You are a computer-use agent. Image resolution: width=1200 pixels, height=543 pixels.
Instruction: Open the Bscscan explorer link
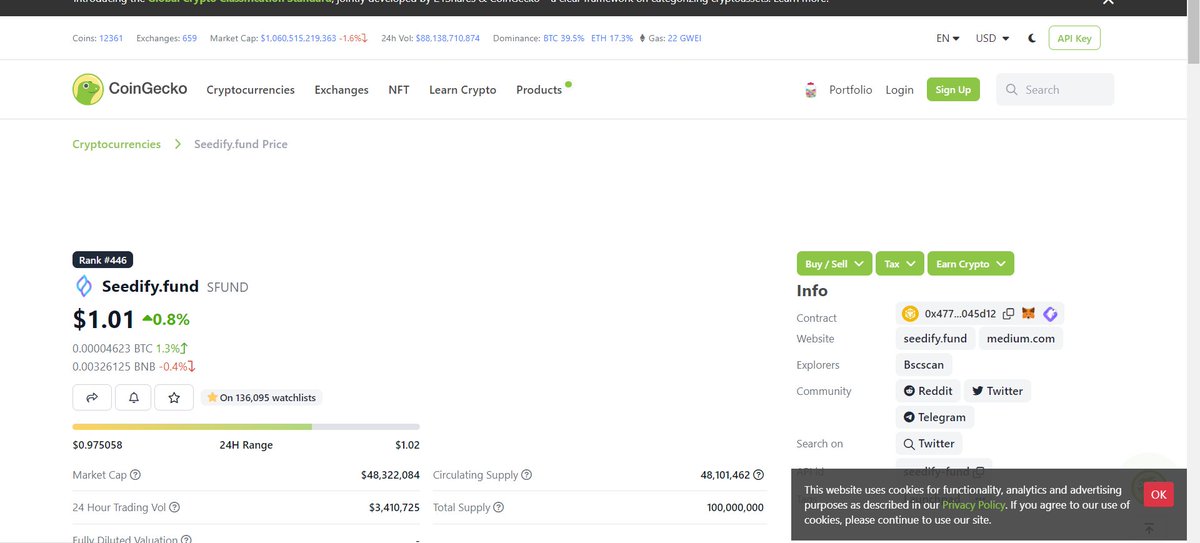pos(923,365)
